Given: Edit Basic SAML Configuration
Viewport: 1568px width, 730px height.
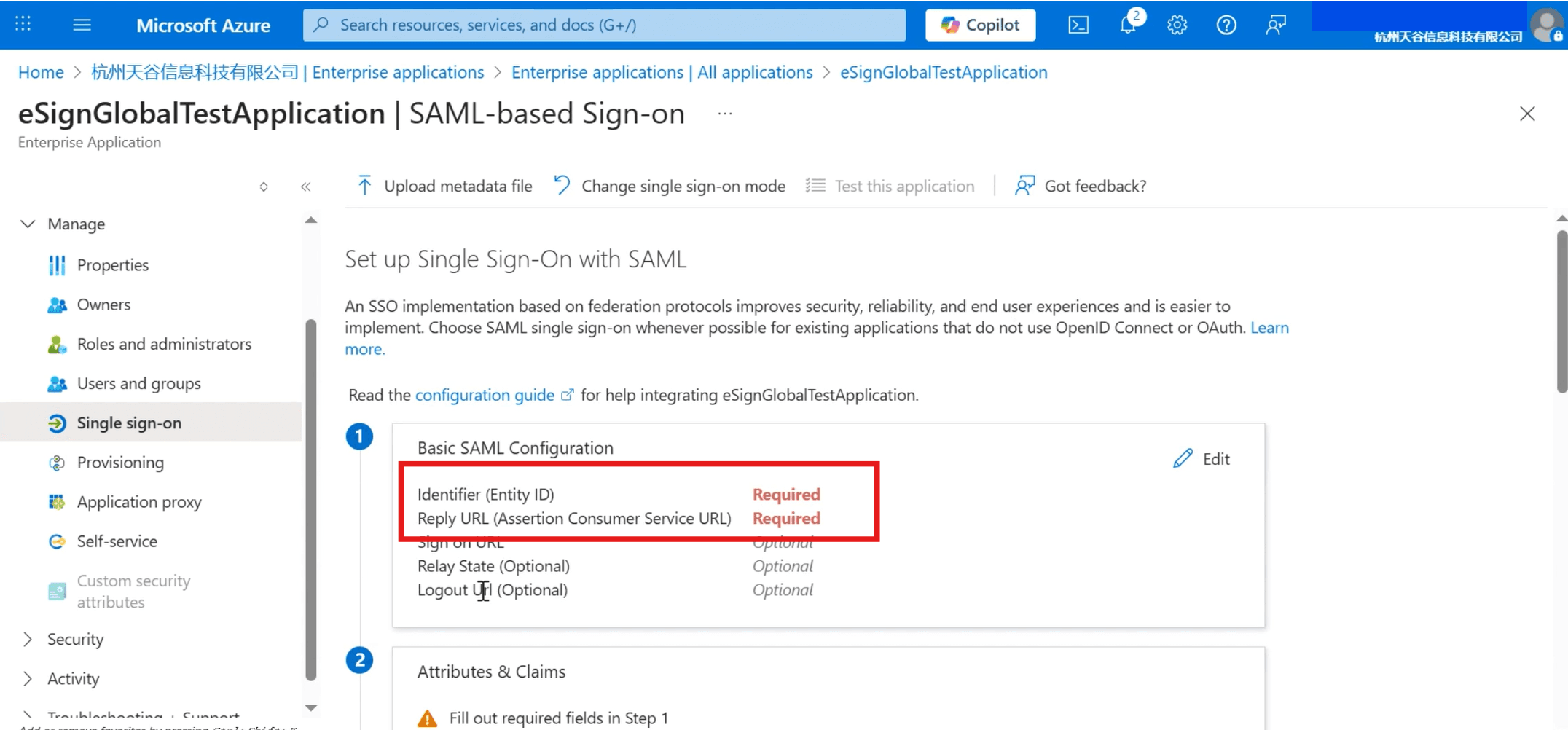Looking at the screenshot, I should point(1202,459).
